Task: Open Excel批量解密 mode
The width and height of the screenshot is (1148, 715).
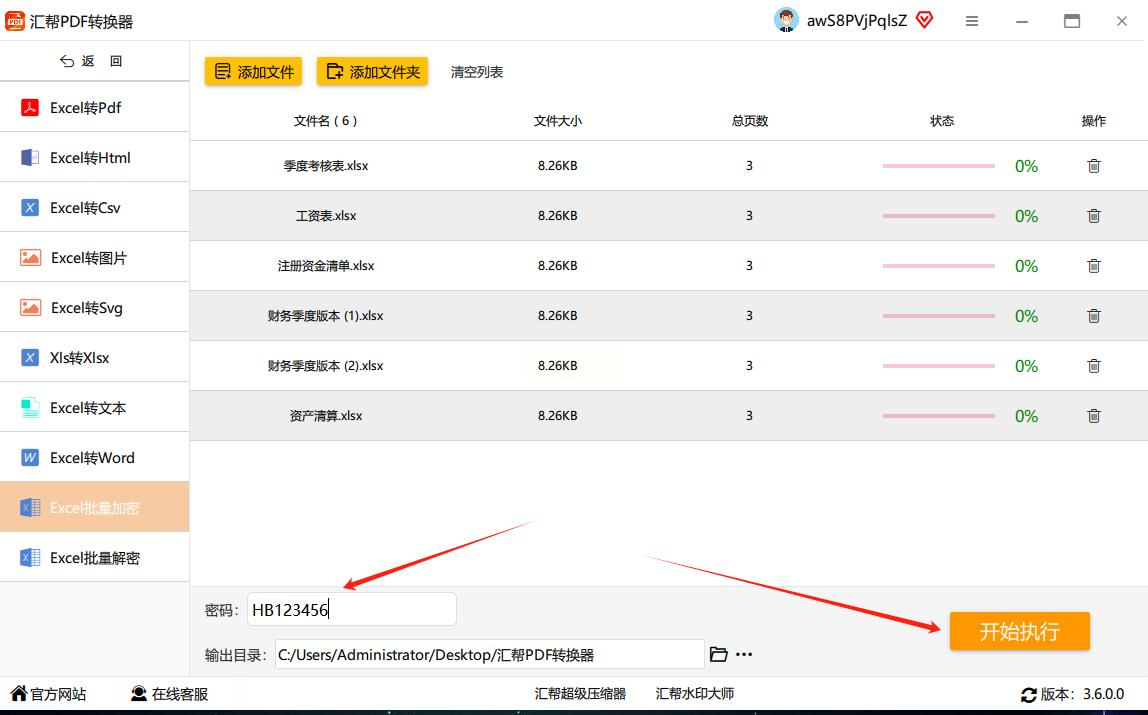Action: click(94, 558)
